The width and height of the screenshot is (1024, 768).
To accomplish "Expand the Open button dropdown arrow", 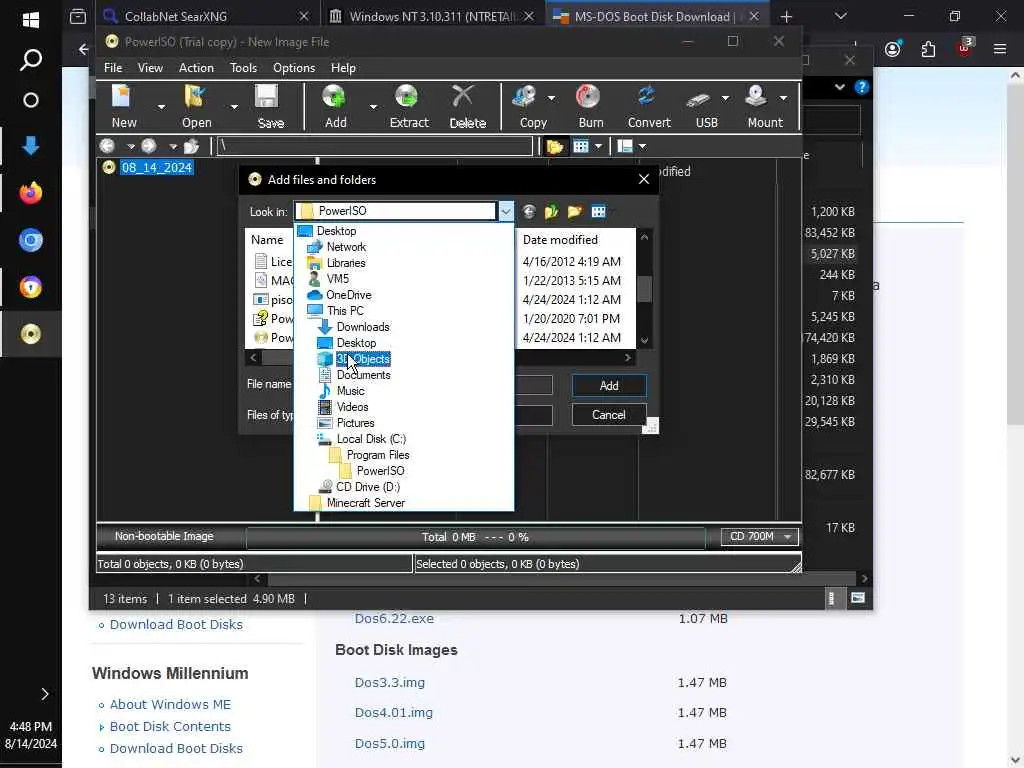I will tap(234, 106).
